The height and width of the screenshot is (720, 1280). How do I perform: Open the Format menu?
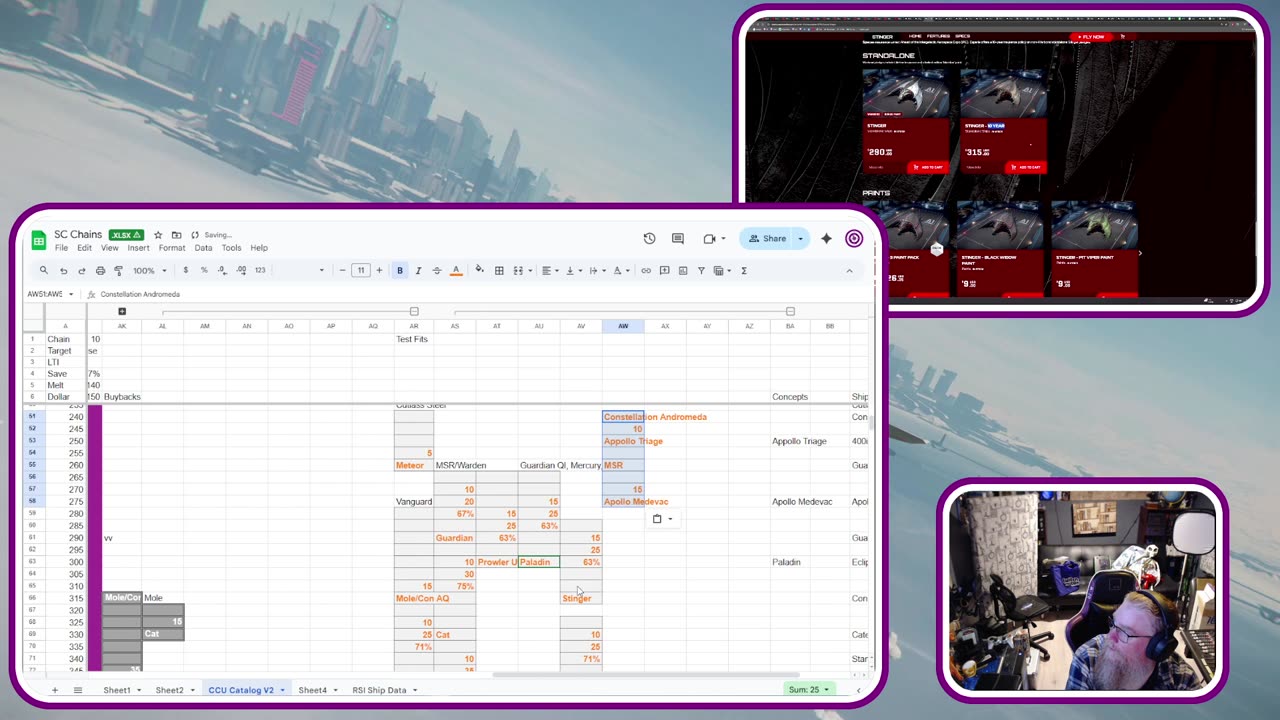click(x=172, y=248)
